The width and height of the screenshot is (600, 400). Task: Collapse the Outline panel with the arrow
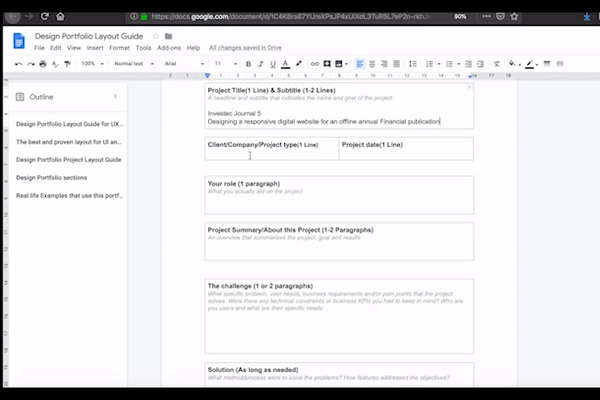coord(115,96)
